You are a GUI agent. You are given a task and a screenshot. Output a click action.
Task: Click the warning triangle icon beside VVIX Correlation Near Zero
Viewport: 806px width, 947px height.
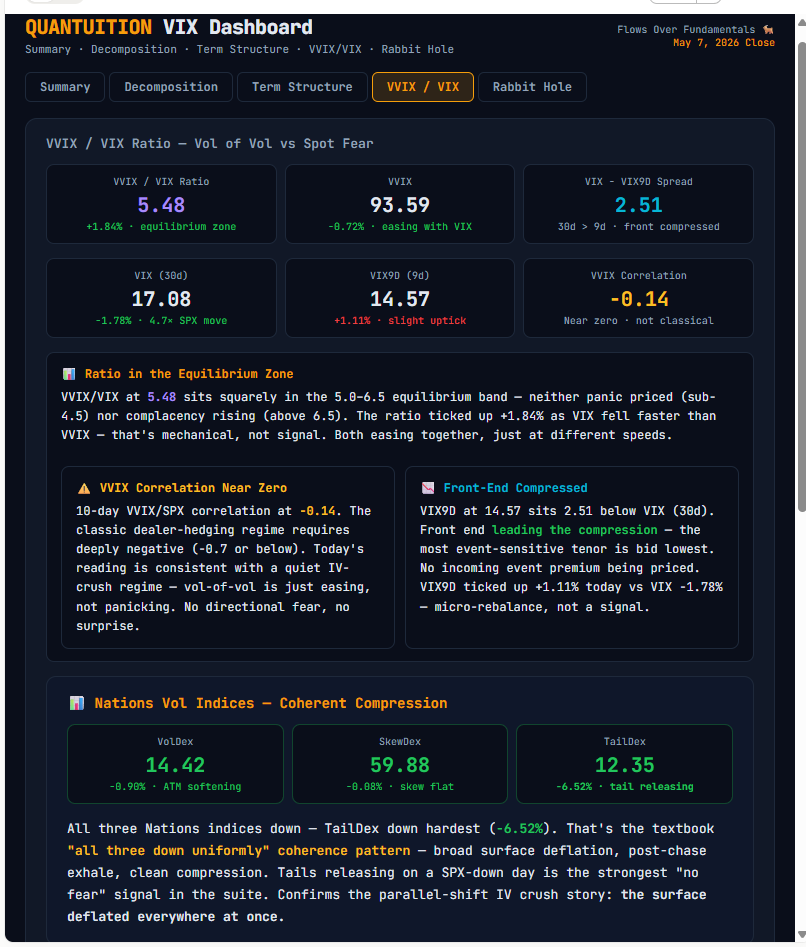click(84, 488)
